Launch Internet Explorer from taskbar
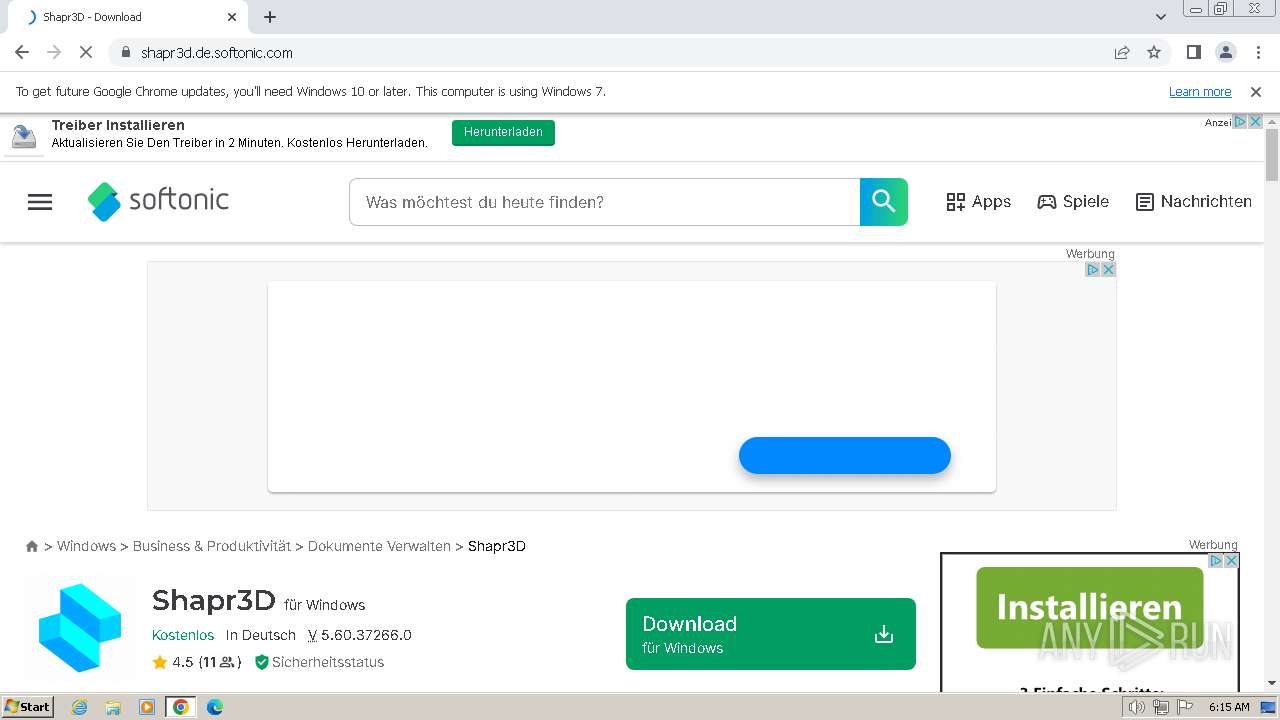1280x720 pixels. click(79, 707)
